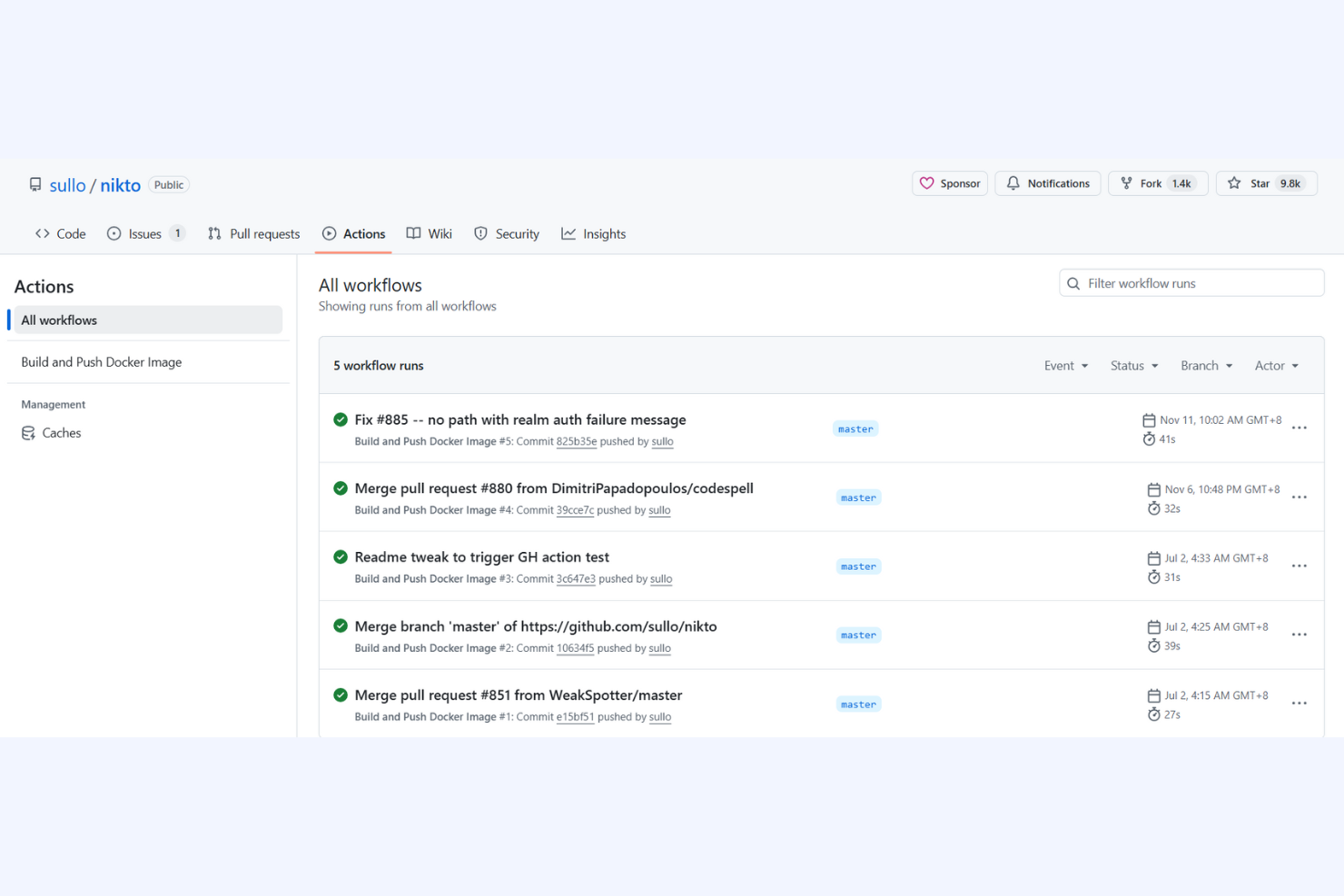Image resolution: width=1344 pixels, height=896 pixels.
Task: Click the calendar icon beside Nov 11 timestamp
Action: tap(1149, 419)
